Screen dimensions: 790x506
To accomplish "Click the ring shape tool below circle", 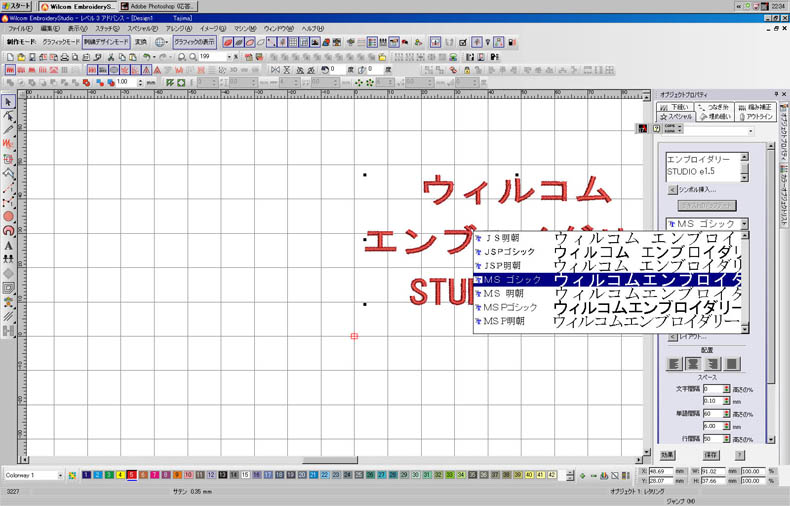I will click(8, 231).
